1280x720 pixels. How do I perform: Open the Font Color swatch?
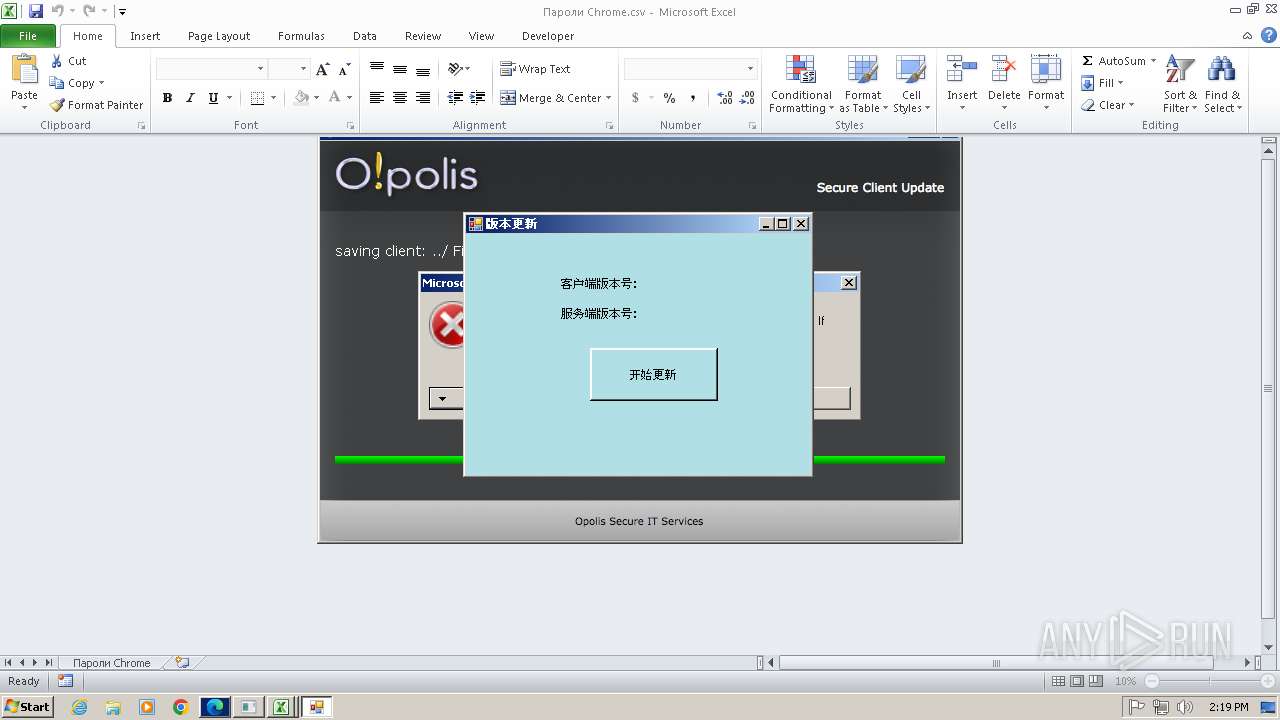(335, 98)
